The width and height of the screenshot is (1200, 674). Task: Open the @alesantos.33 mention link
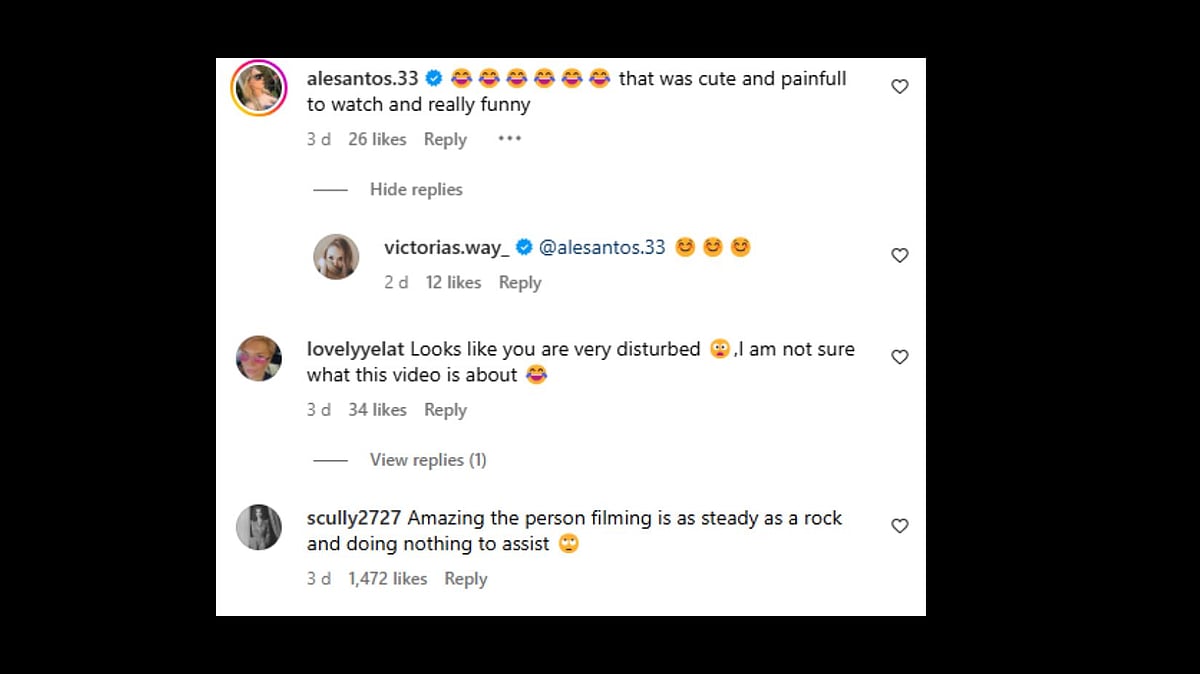tap(602, 247)
